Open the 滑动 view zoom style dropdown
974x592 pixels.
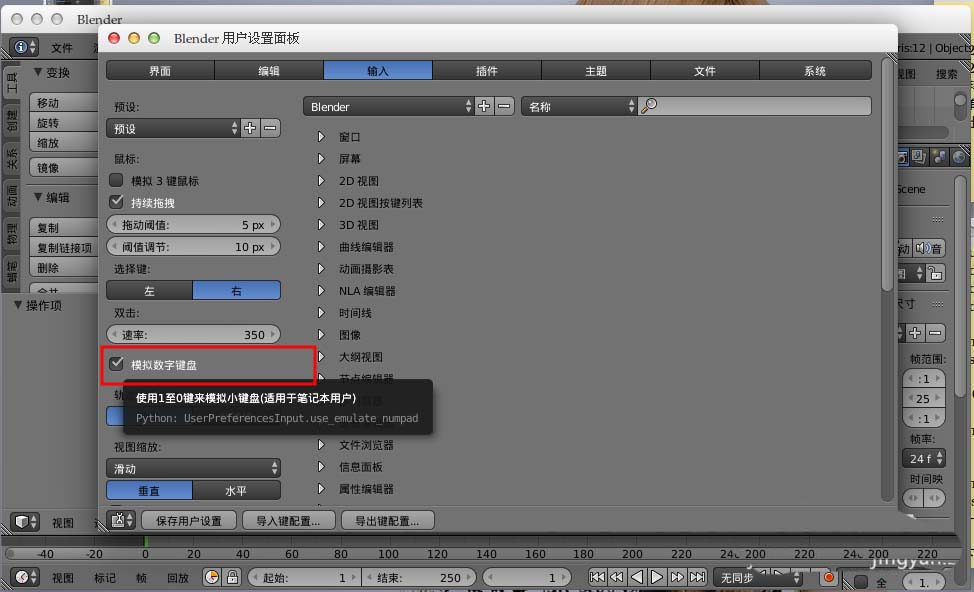coord(194,468)
